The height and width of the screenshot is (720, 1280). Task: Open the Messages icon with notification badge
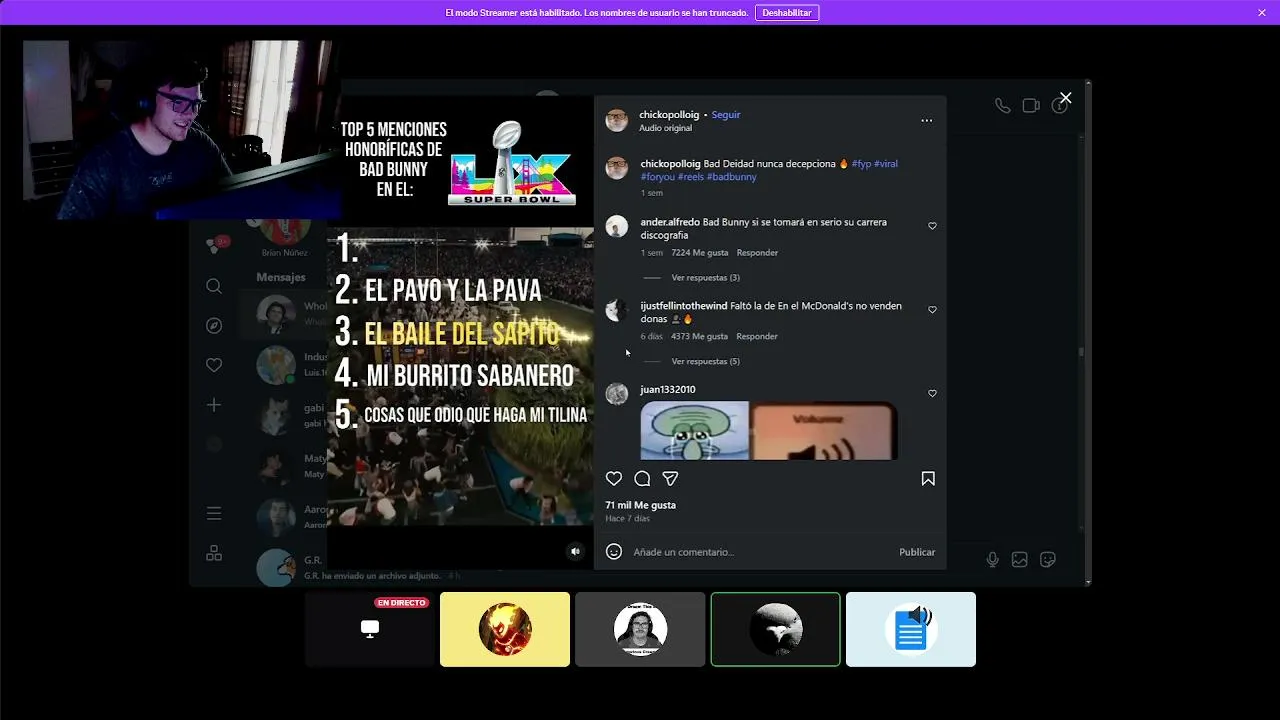215,244
